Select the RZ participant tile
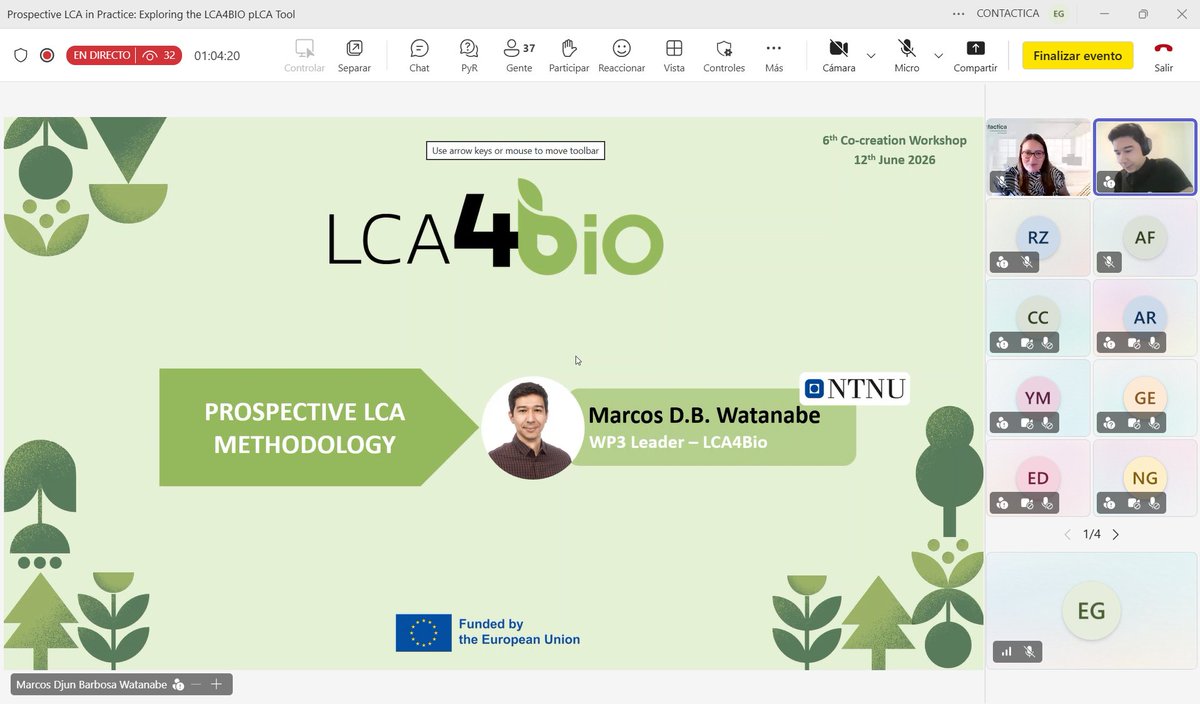This screenshot has height=704, width=1200. pyautogui.click(x=1038, y=237)
